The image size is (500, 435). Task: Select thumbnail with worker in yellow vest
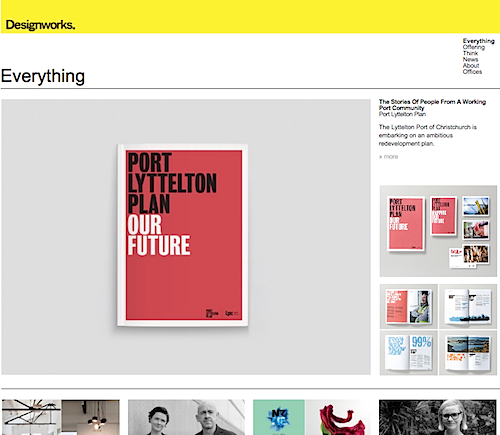(x=409, y=306)
